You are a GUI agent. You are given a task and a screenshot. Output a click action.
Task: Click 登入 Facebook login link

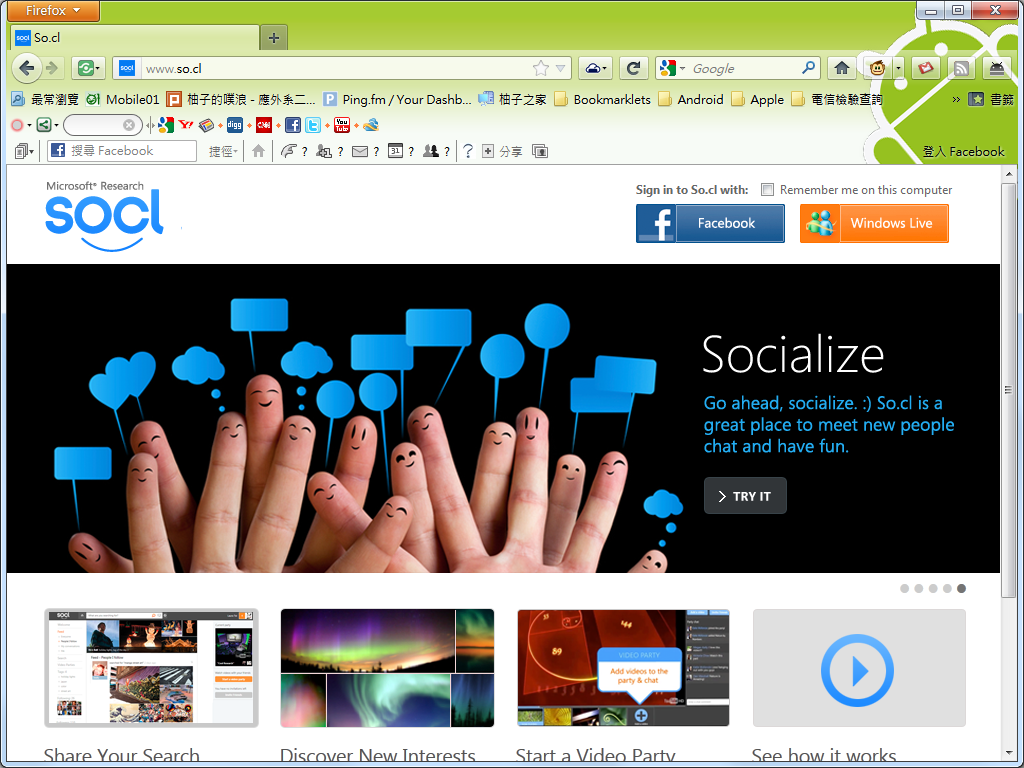[963, 152]
